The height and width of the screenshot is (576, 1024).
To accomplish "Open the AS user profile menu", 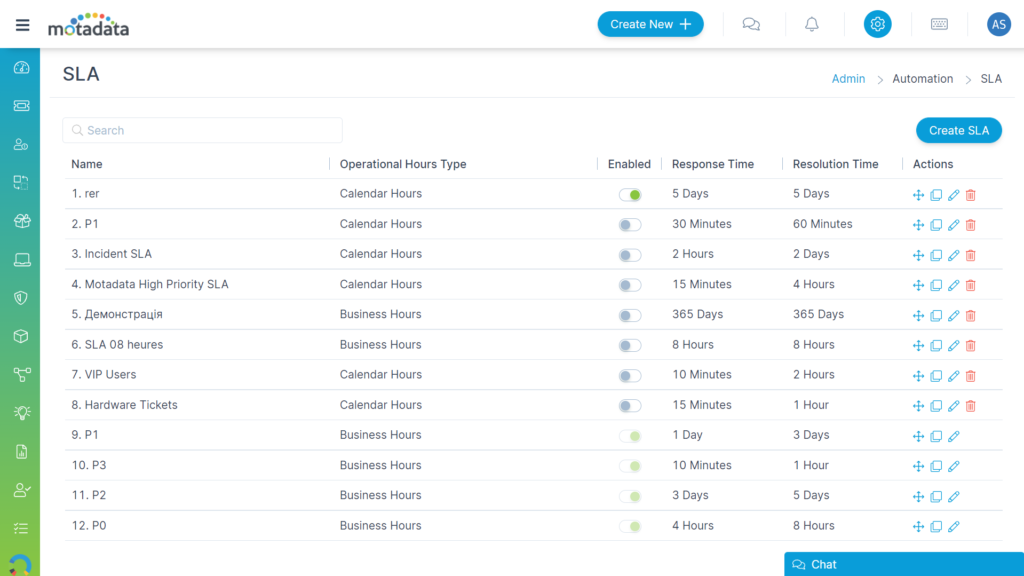I will [x=998, y=25].
